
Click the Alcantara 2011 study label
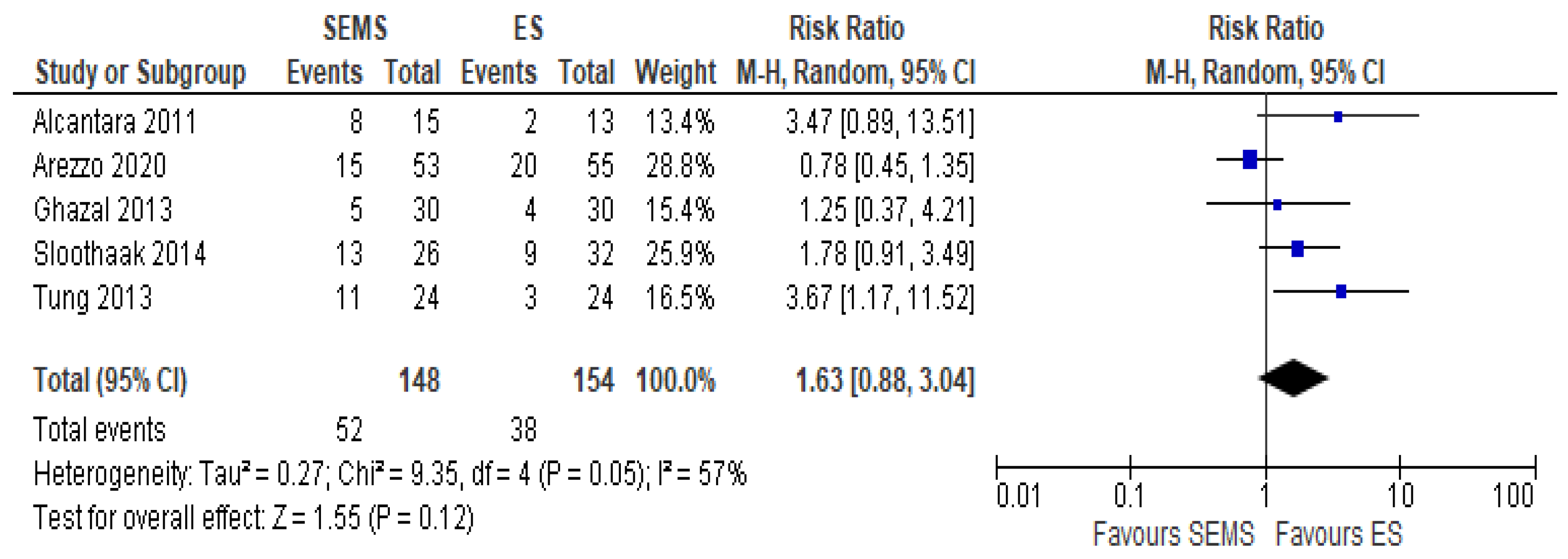115,122
